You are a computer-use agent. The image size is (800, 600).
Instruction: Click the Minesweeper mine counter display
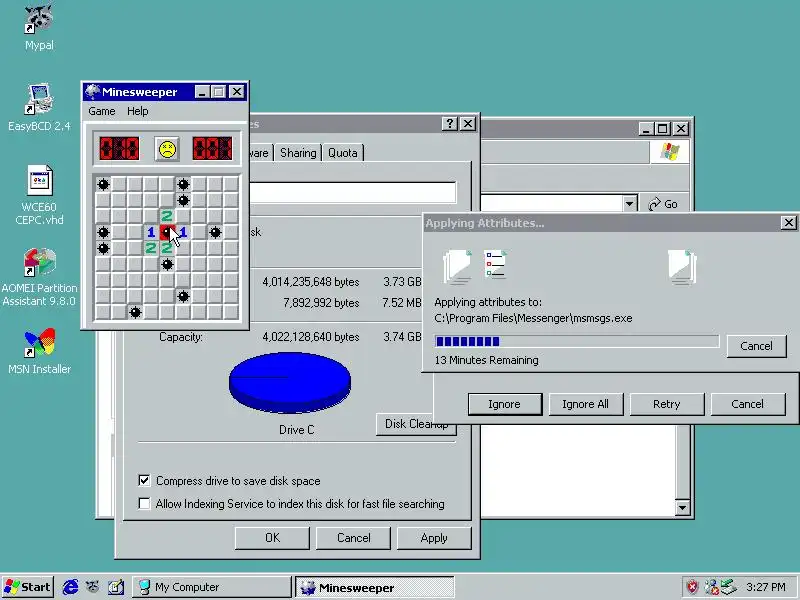tap(119, 148)
